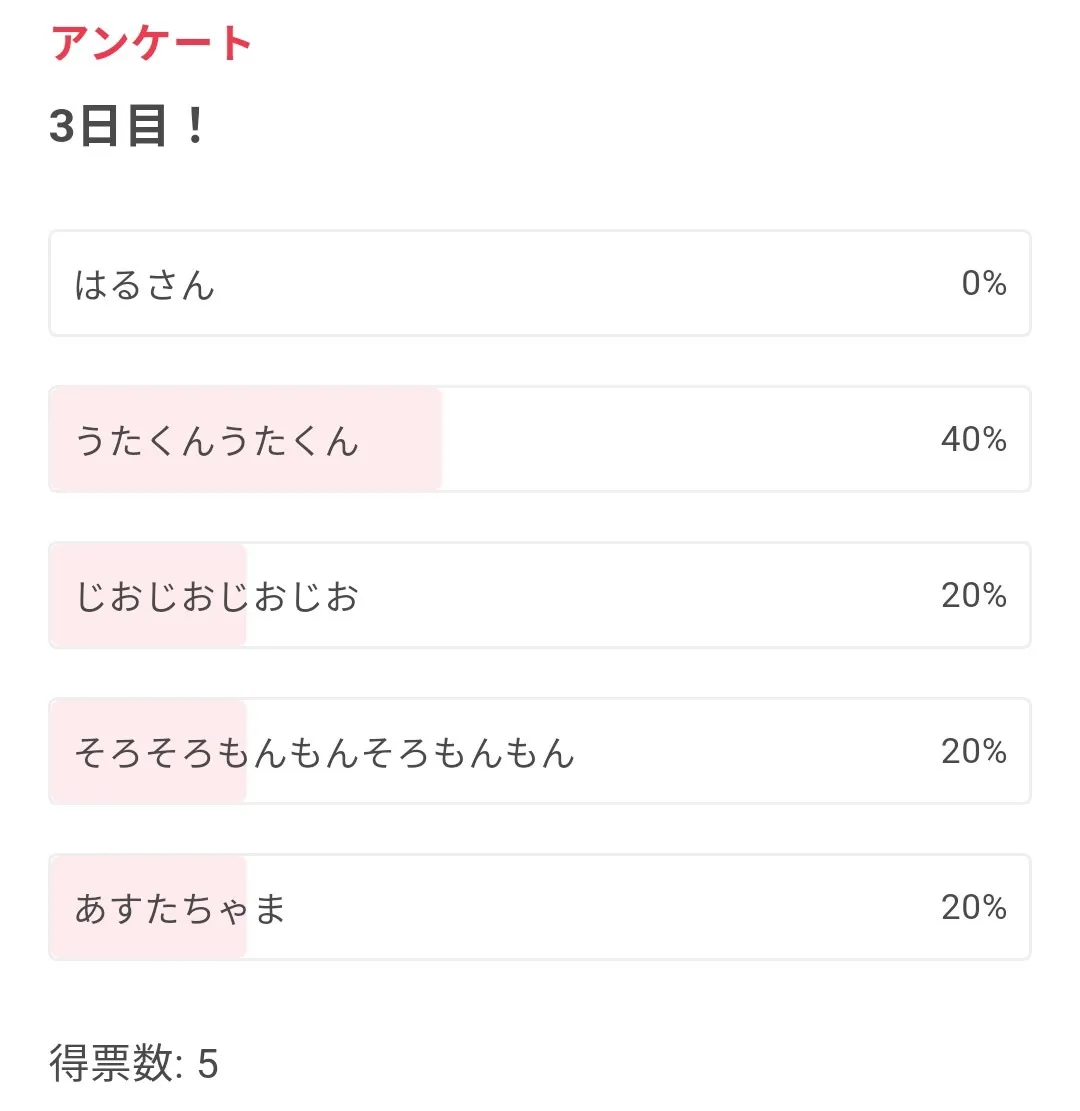Choose the うたくんうたくん poll option label
This screenshot has width=1080, height=1111.
(x=216, y=440)
